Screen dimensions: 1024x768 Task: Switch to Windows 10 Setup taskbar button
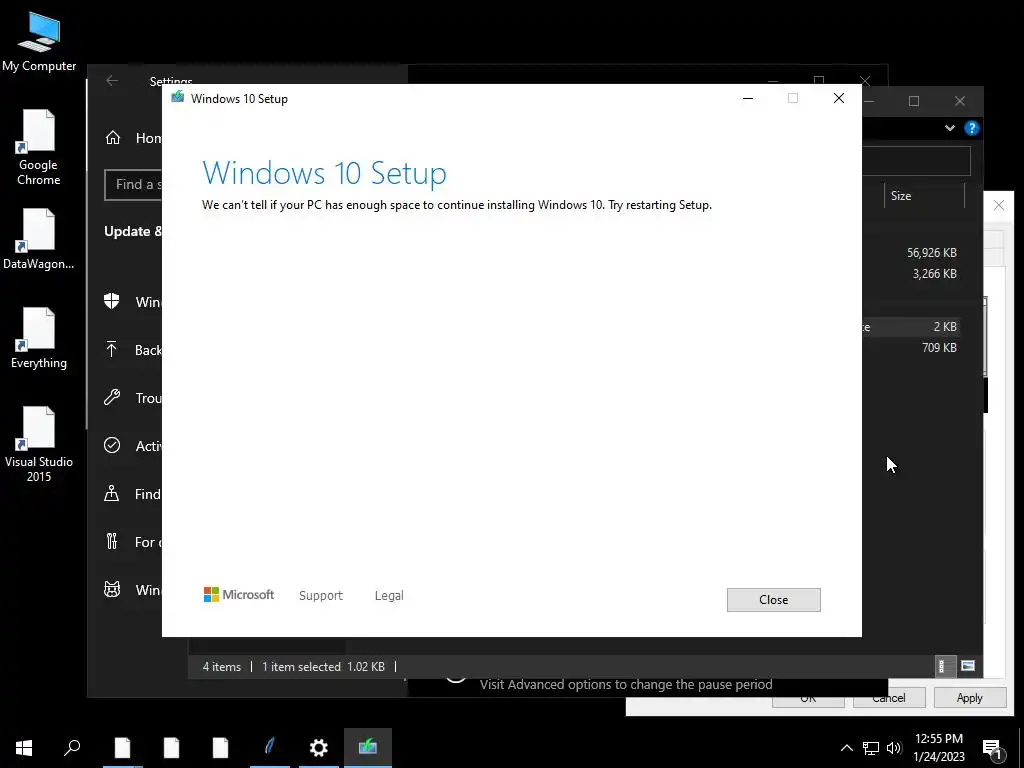pyautogui.click(x=368, y=748)
